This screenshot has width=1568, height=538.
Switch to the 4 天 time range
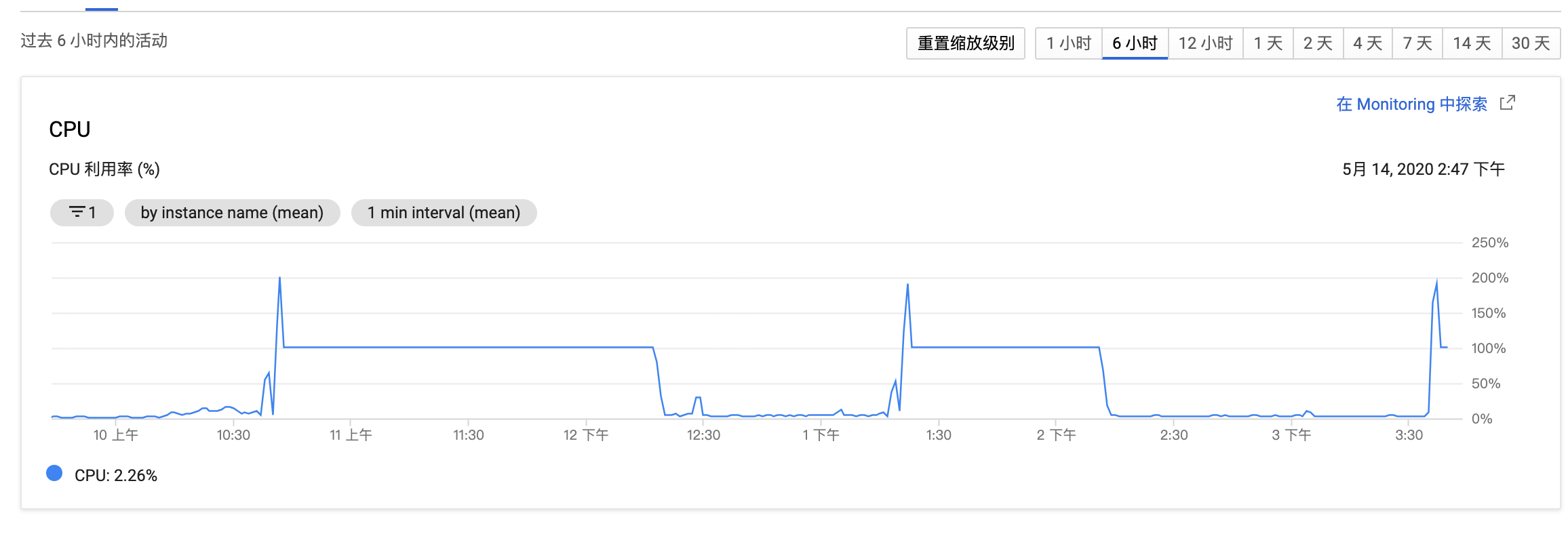(1366, 42)
